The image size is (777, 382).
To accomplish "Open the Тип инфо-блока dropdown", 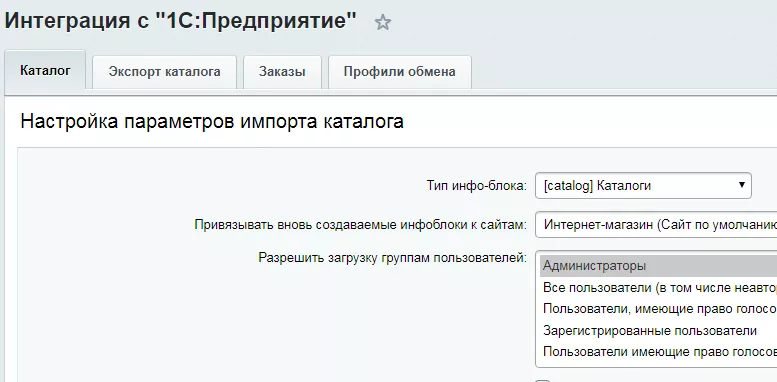I will click(643, 185).
